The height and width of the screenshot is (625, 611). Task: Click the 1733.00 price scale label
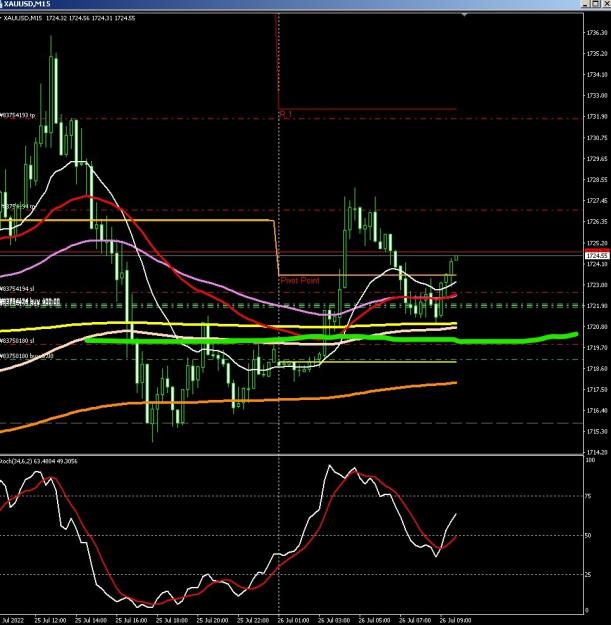597,95
